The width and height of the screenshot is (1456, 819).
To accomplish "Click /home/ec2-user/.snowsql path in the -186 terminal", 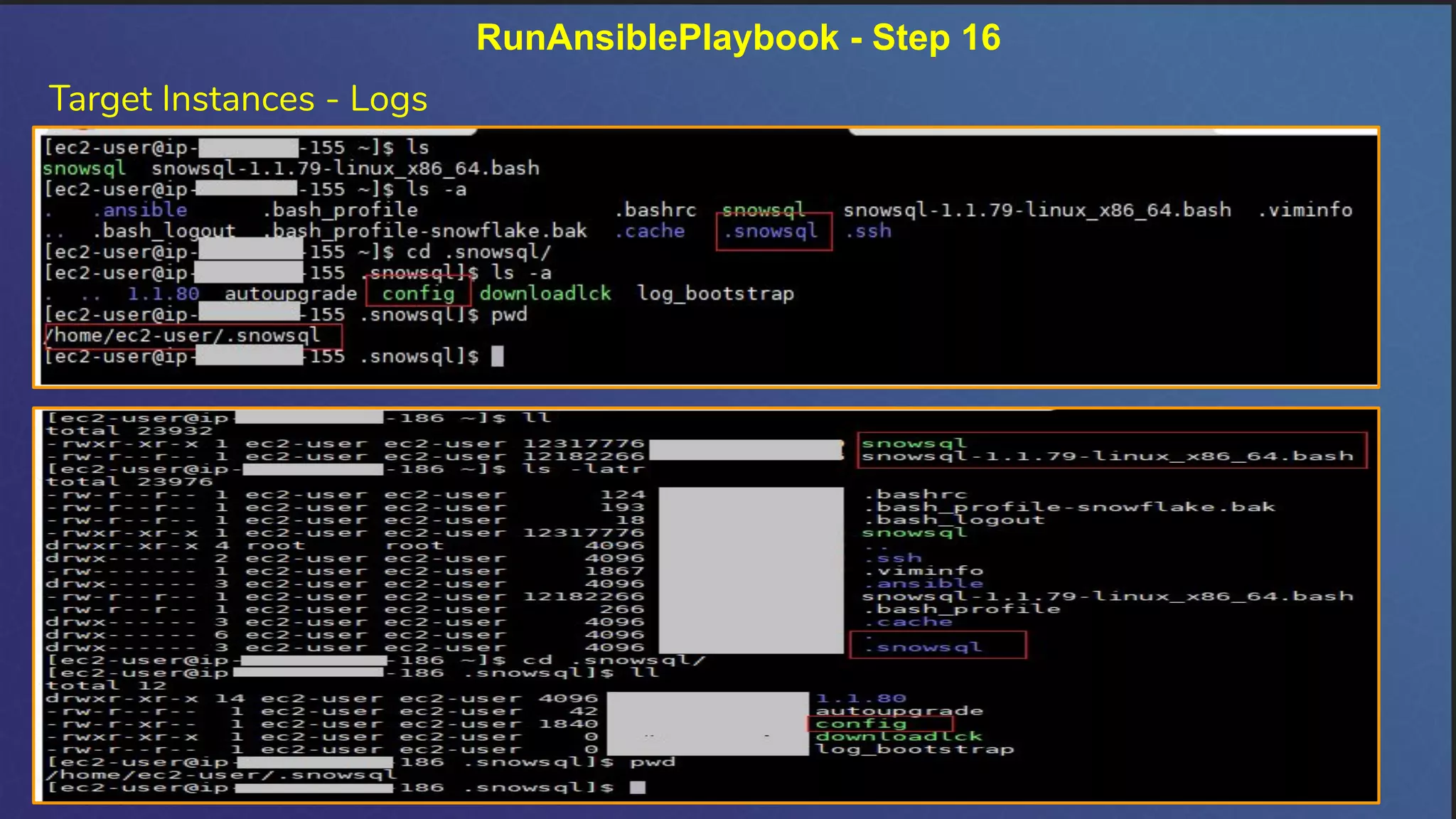I will click(x=221, y=776).
